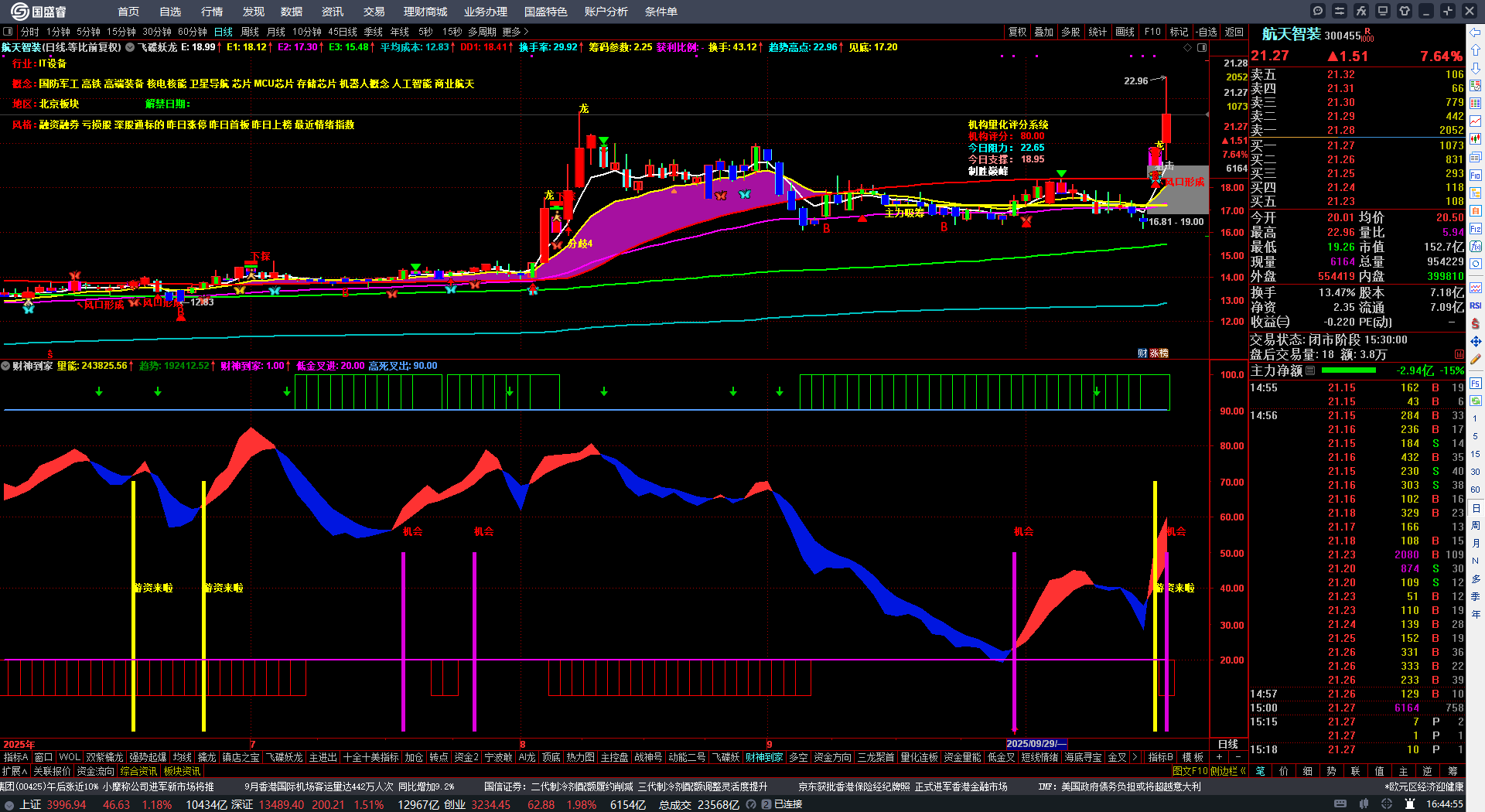Click the F12 trade icon in right sidebar
The height and width of the screenshot is (812, 1485).
(x=1476, y=229)
